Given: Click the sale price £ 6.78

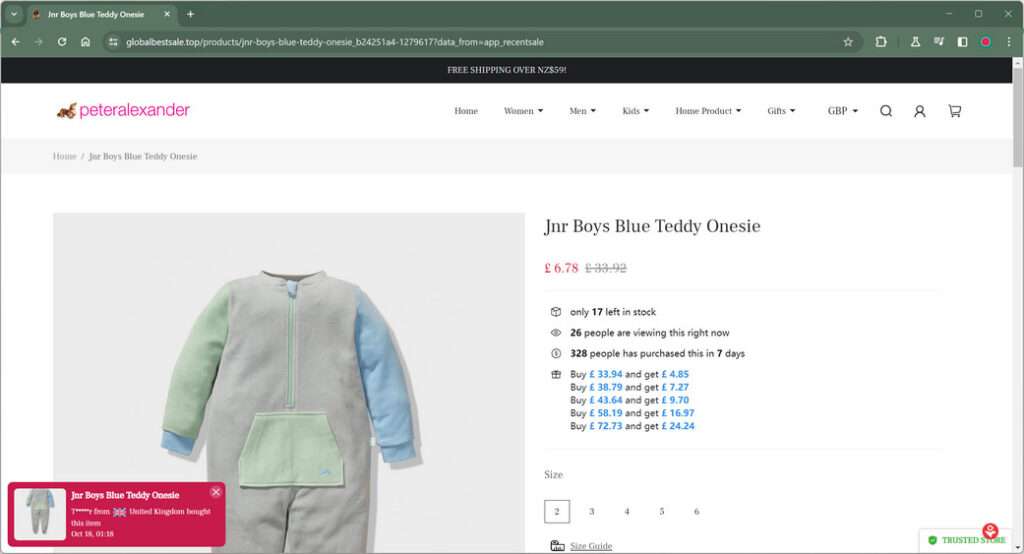Looking at the screenshot, I should (561, 268).
